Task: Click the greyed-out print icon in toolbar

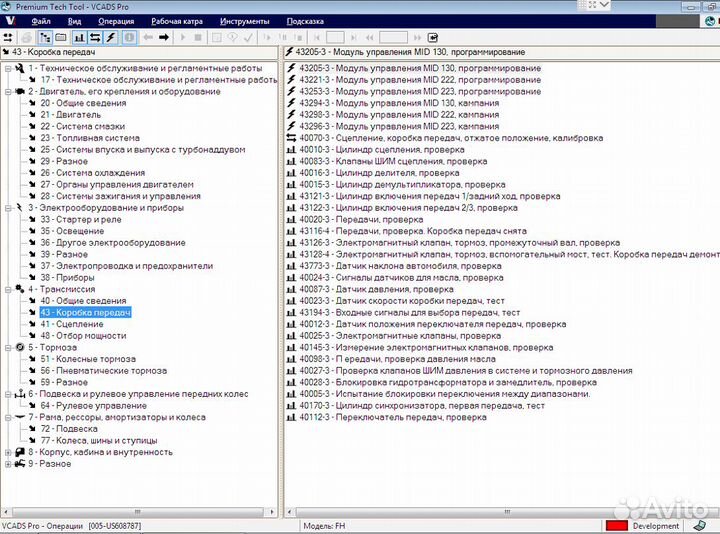Action: pos(27,38)
